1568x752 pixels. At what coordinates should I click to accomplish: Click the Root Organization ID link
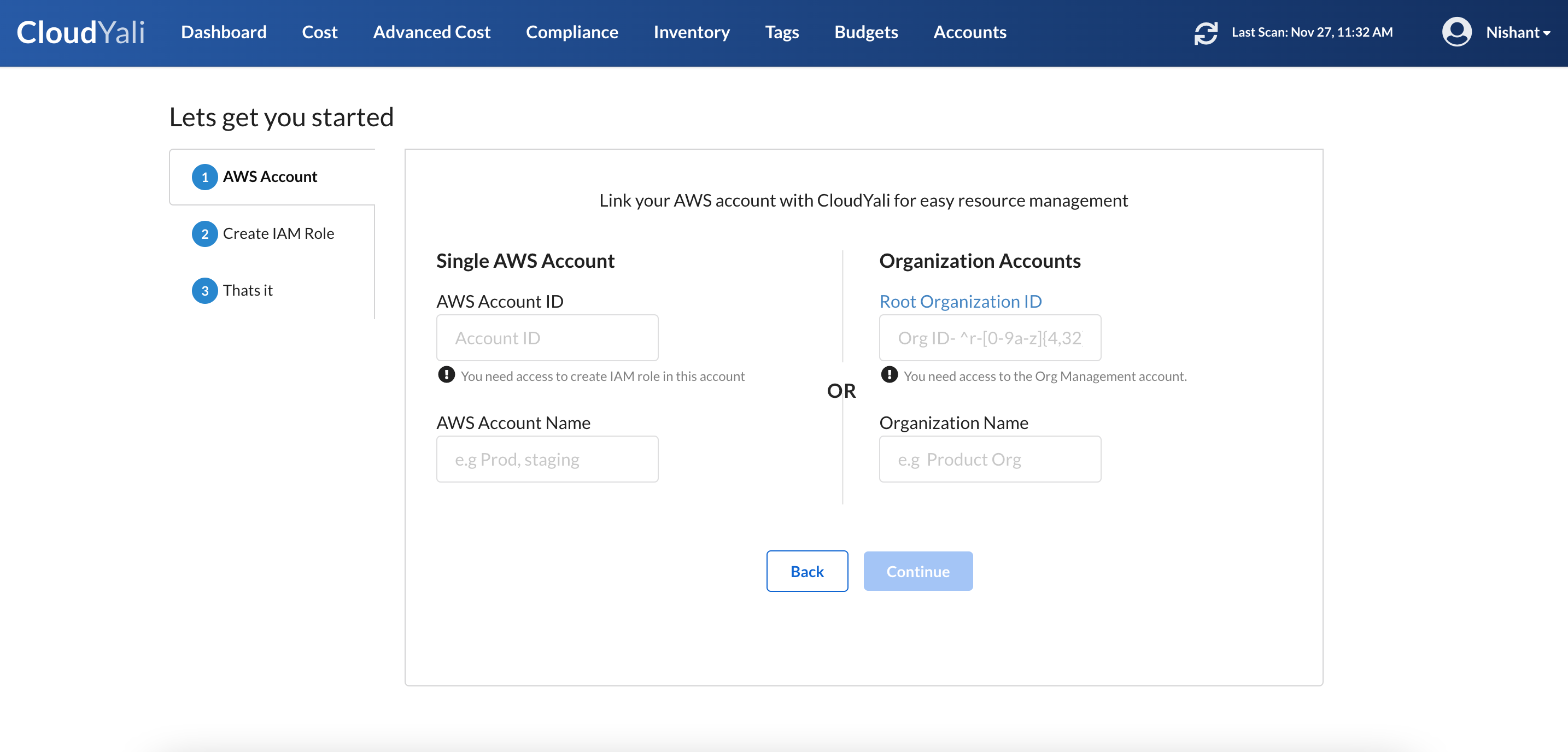(x=960, y=300)
